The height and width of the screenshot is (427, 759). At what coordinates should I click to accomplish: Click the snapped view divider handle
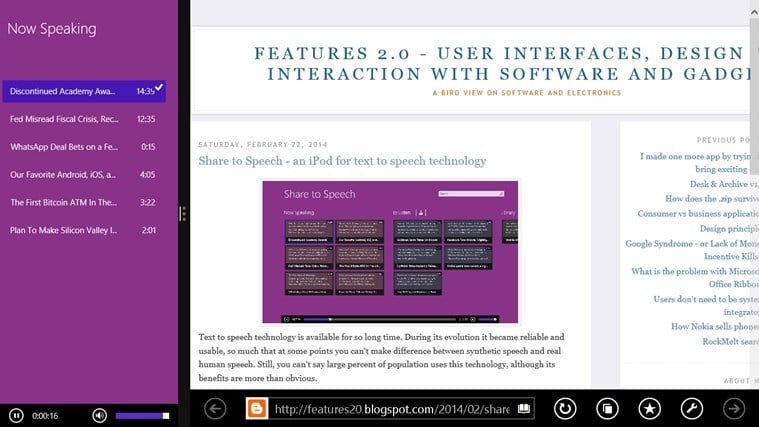tap(182, 214)
